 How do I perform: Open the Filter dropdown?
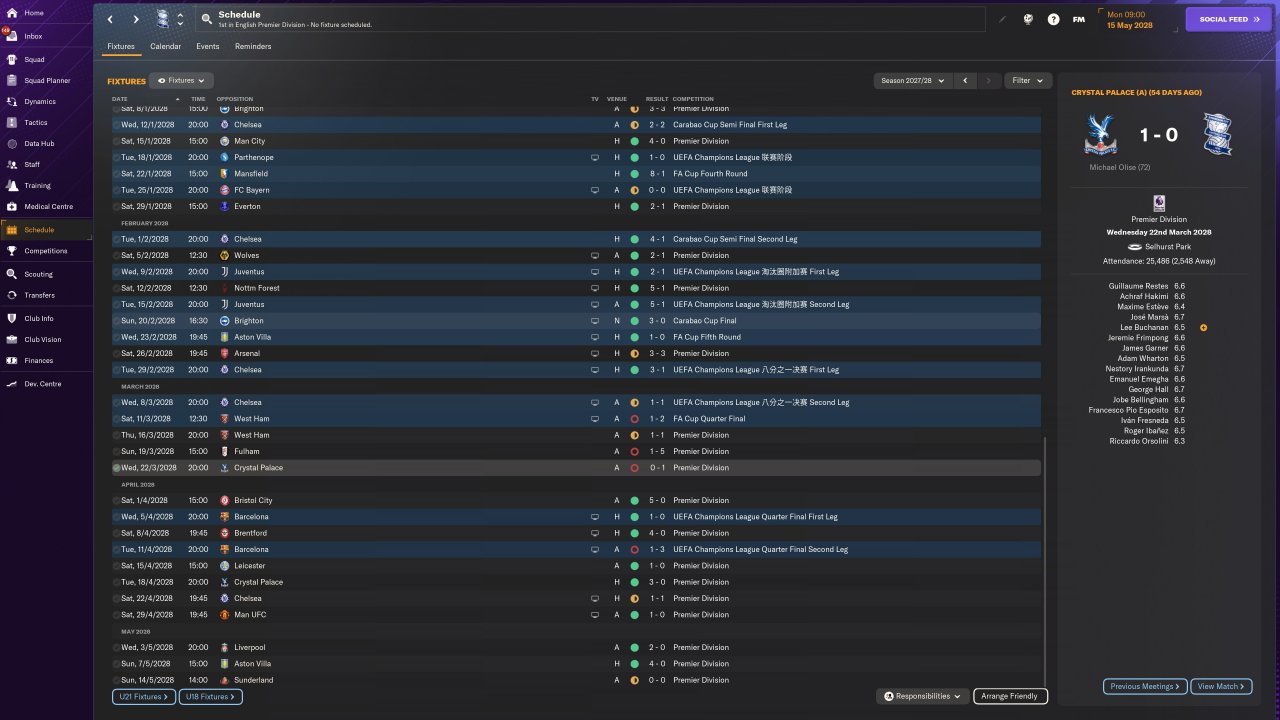[x=1027, y=80]
